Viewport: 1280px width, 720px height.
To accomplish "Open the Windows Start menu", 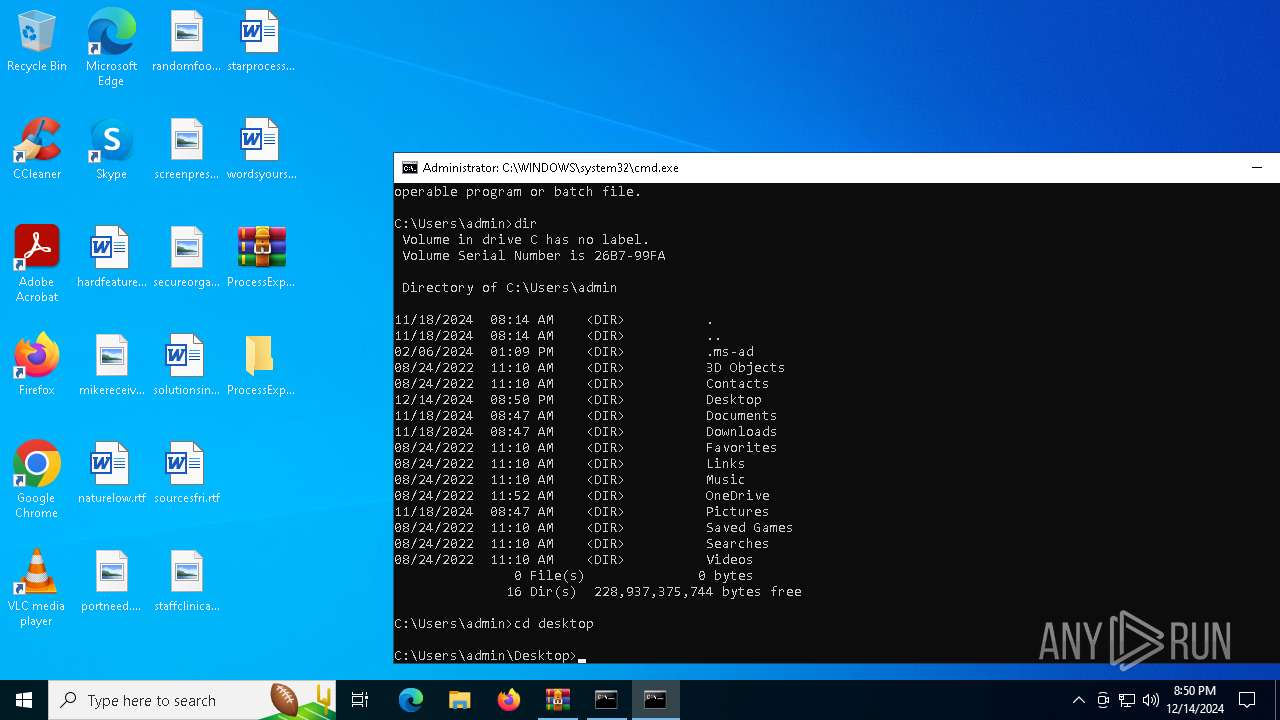I will pyautogui.click(x=24, y=700).
